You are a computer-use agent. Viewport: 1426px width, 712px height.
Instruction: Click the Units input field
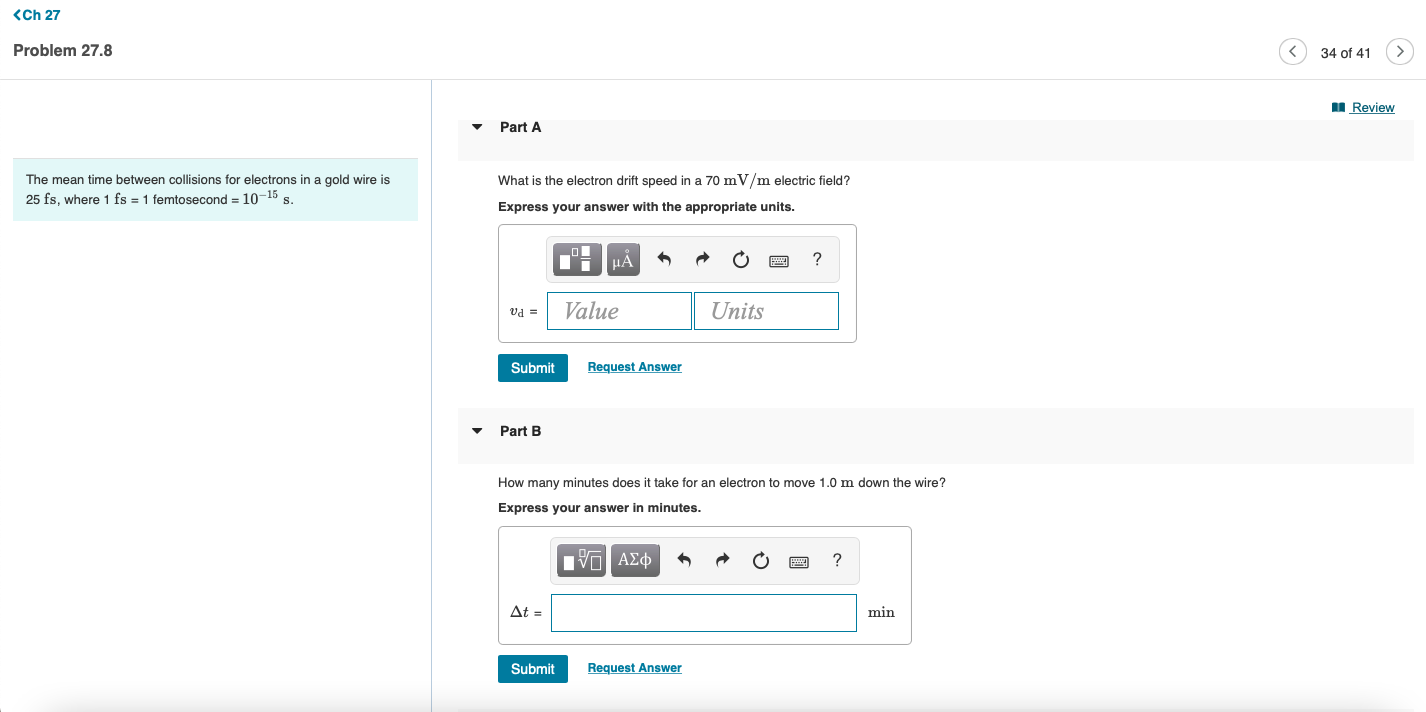(x=767, y=311)
